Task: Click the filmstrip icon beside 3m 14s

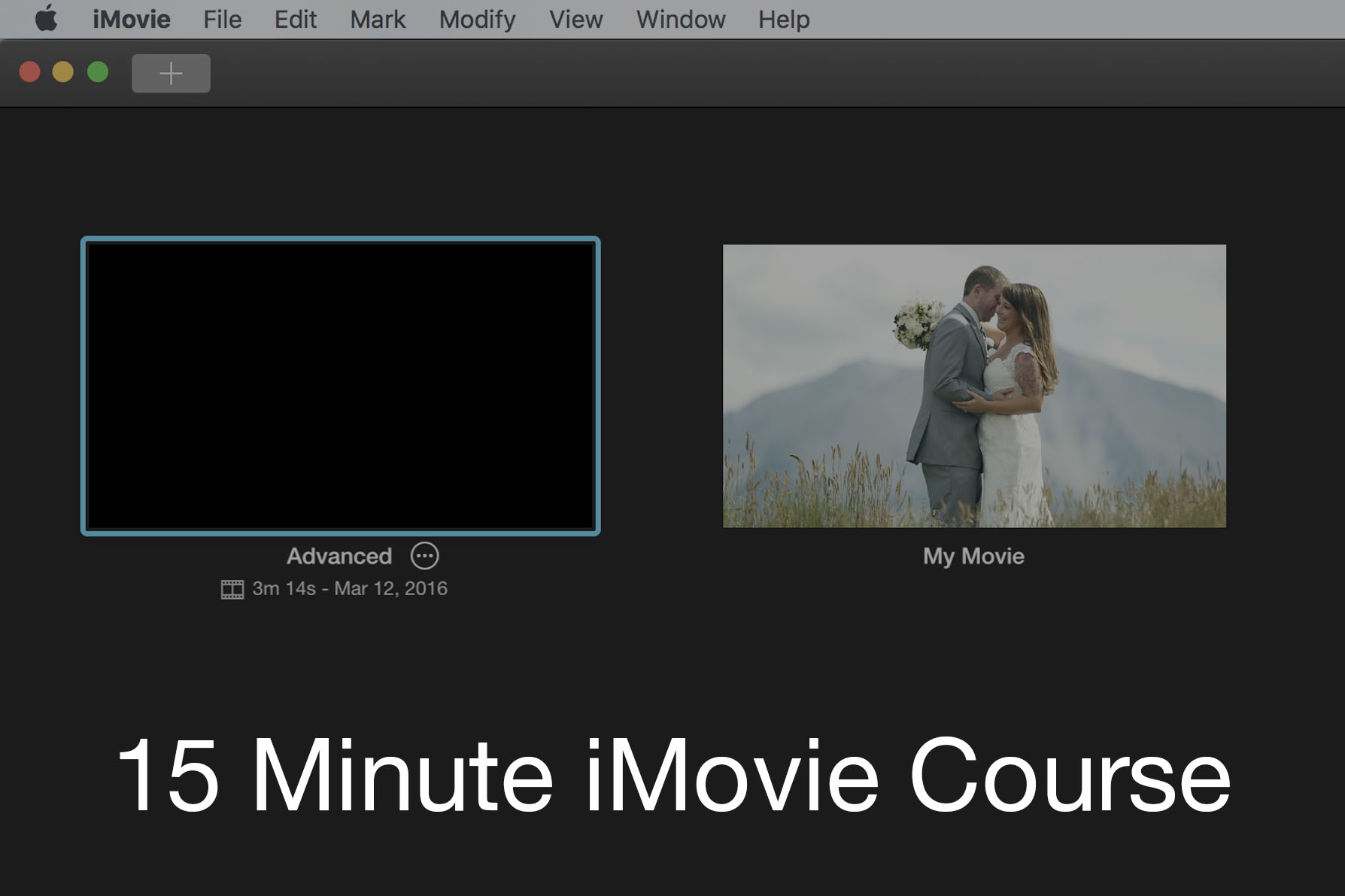Action: coord(232,589)
